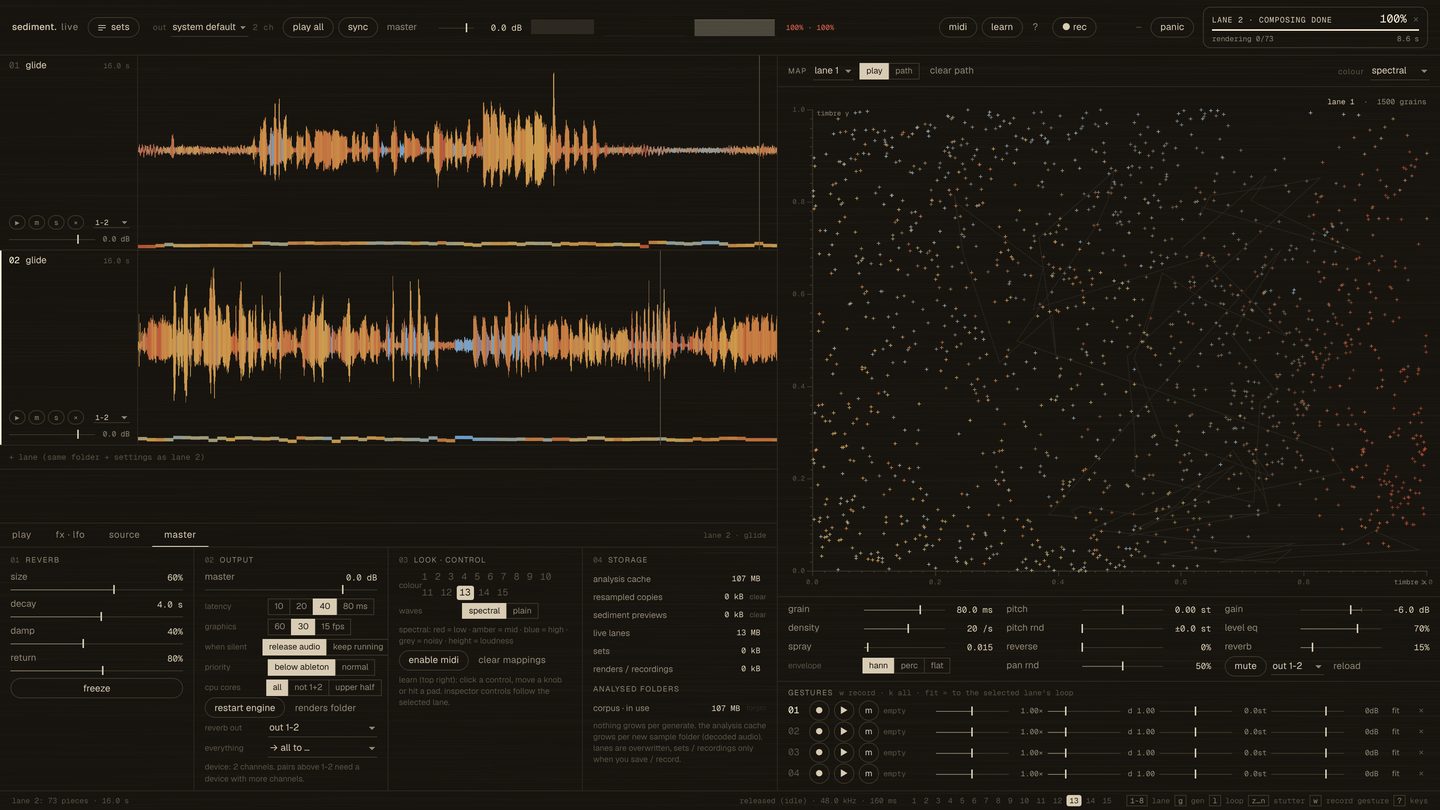Screen dimensions: 1440x810
Task: Set latency to 20 ms
Action: pos(301,606)
